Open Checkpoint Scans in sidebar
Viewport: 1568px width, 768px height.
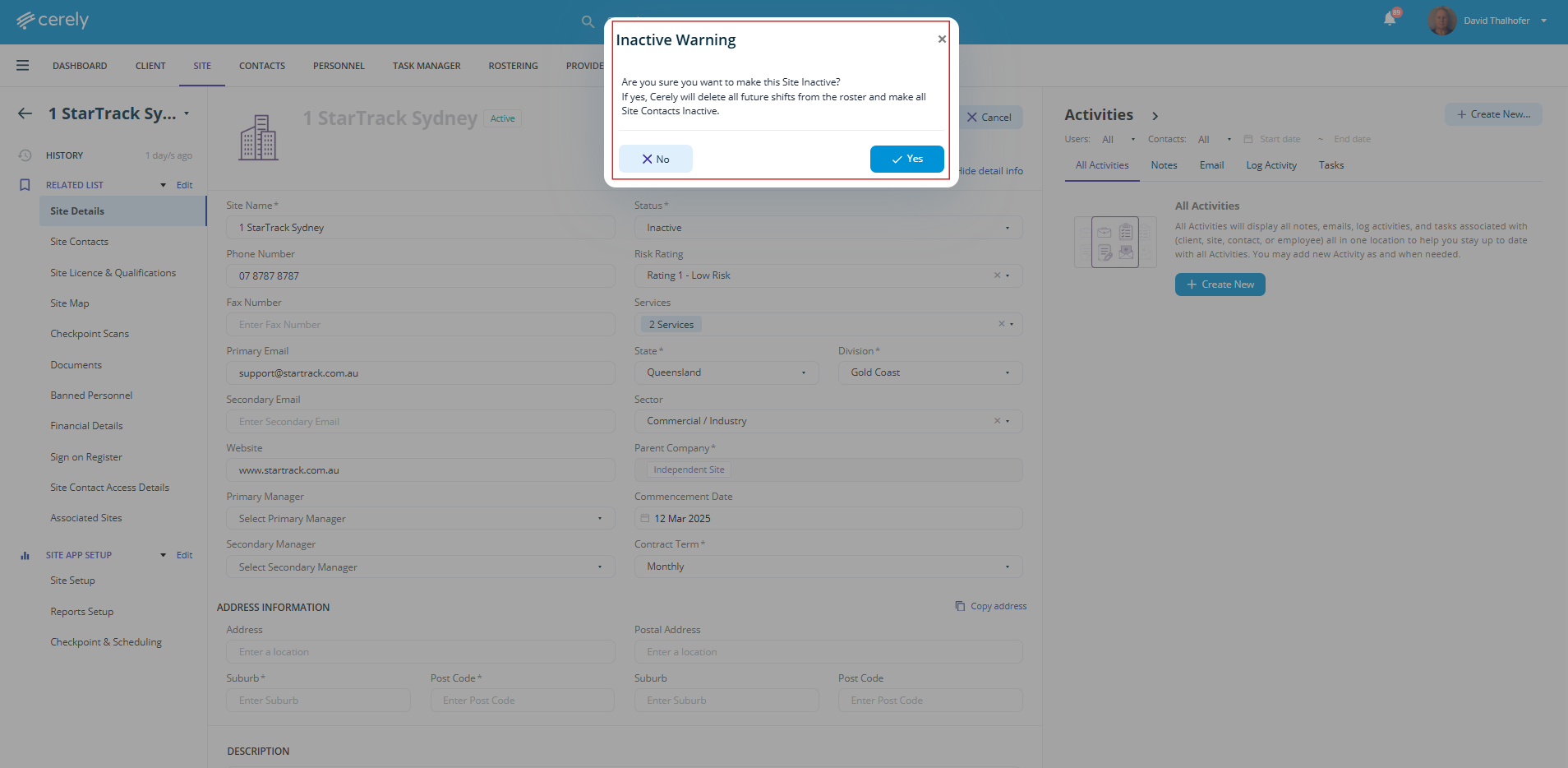coord(90,334)
